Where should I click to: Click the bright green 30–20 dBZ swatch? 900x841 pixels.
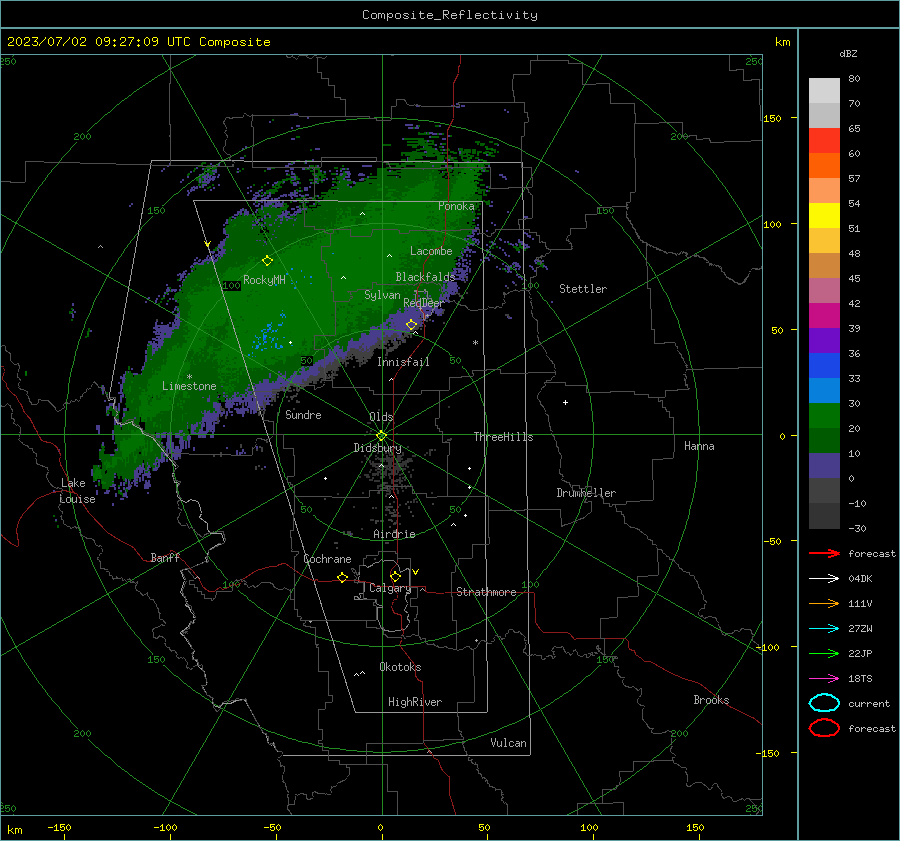(x=824, y=416)
